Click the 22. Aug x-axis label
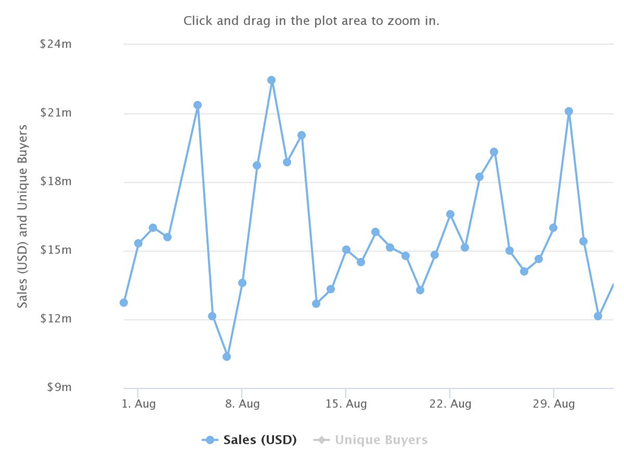This screenshot has height=468, width=624. click(450, 404)
